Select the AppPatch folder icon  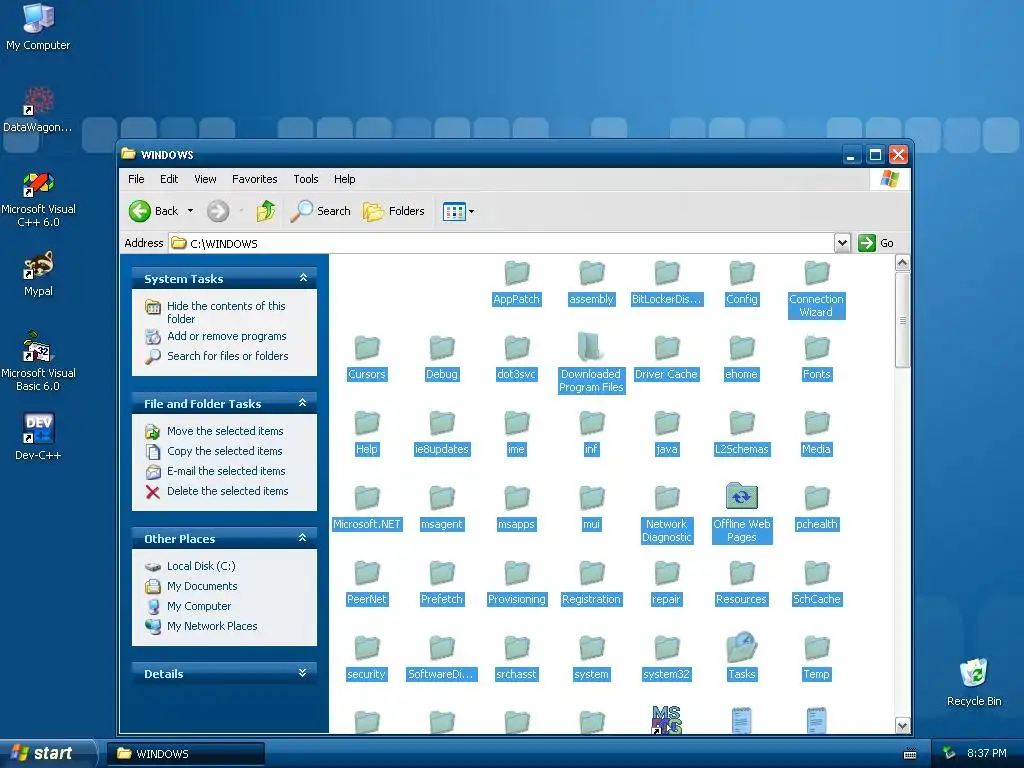click(517, 273)
